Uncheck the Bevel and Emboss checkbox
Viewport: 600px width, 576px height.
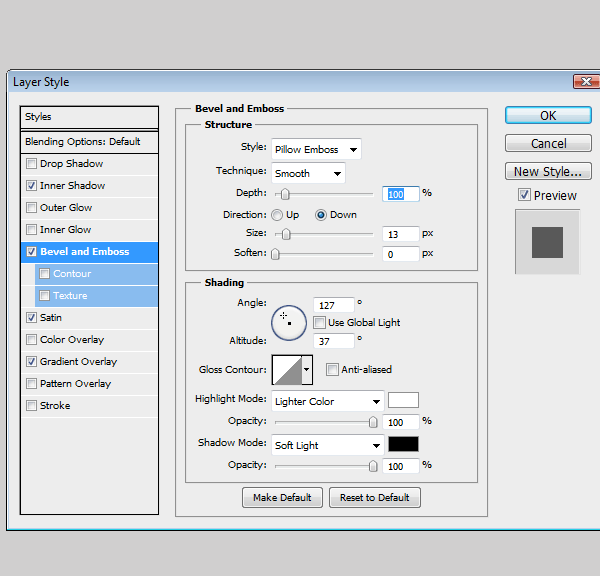tap(31, 252)
